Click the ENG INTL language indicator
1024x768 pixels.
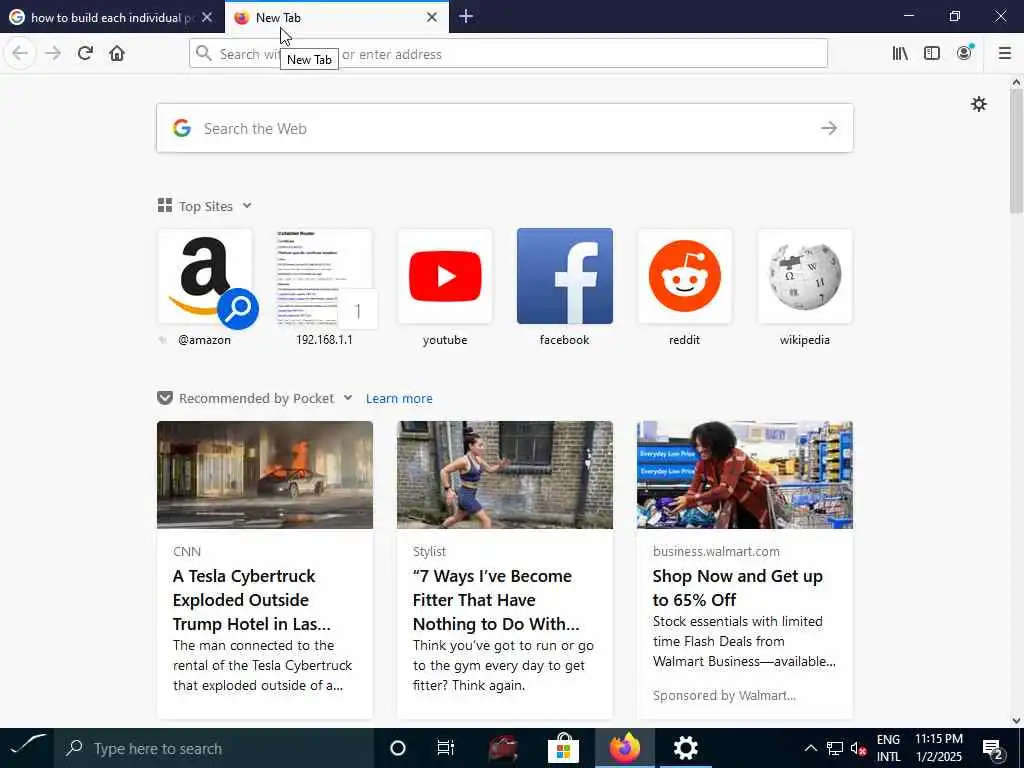coord(888,748)
